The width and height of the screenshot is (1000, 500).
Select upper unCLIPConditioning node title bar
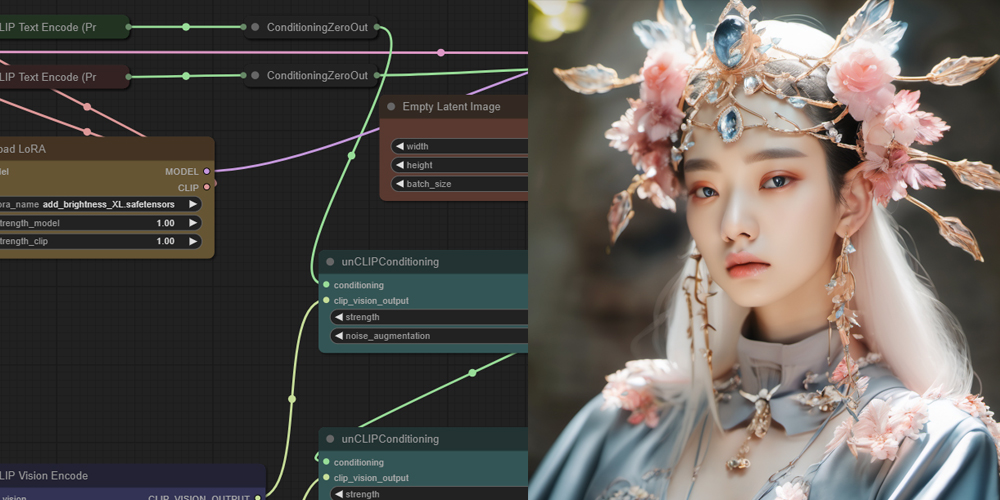(423, 261)
